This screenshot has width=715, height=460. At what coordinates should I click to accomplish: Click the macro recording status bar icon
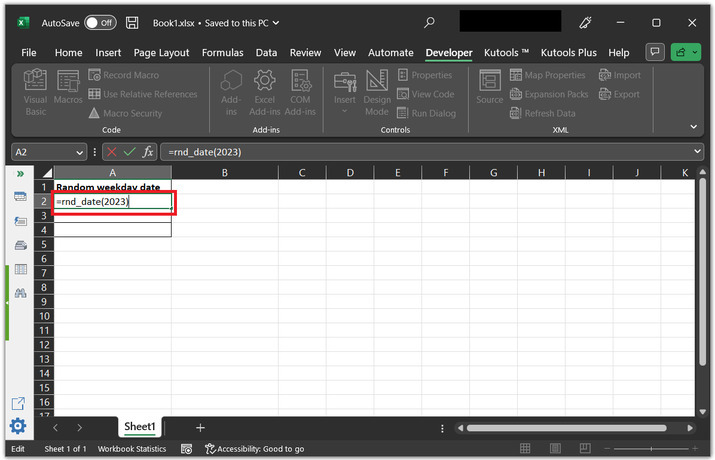[x=186, y=449]
